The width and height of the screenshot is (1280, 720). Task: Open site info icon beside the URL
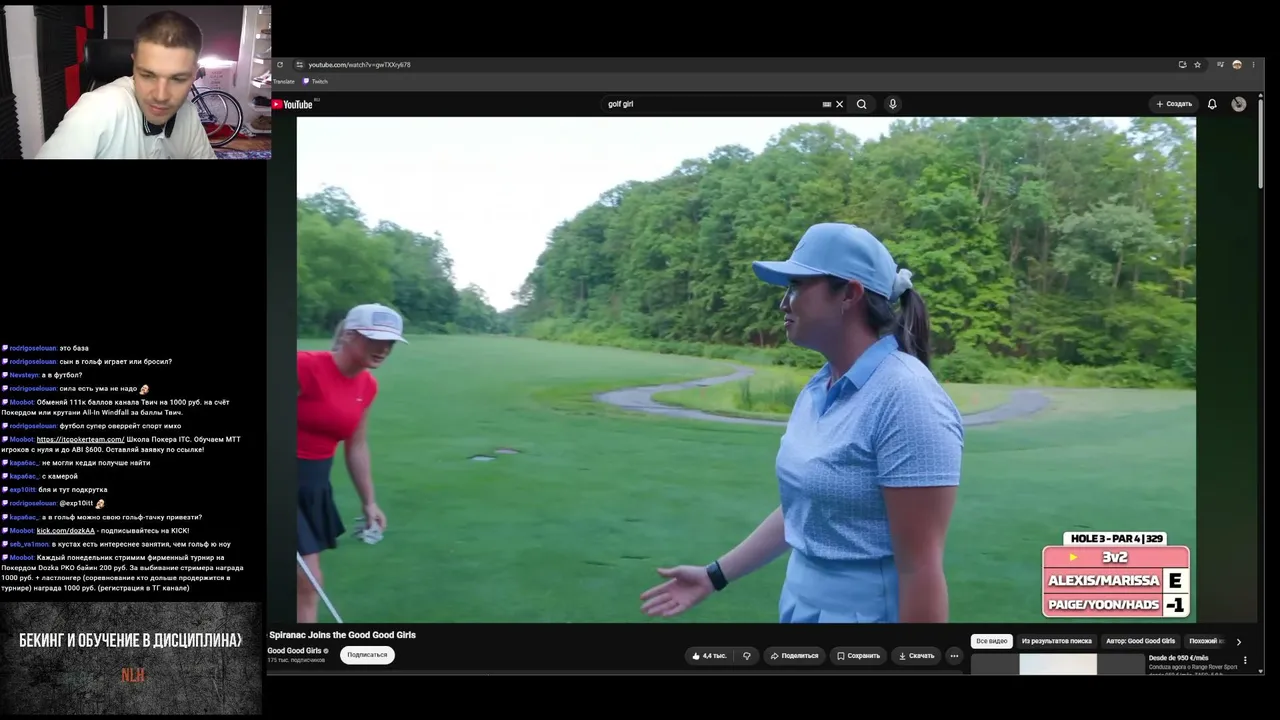pyautogui.click(x=299, y=65)
